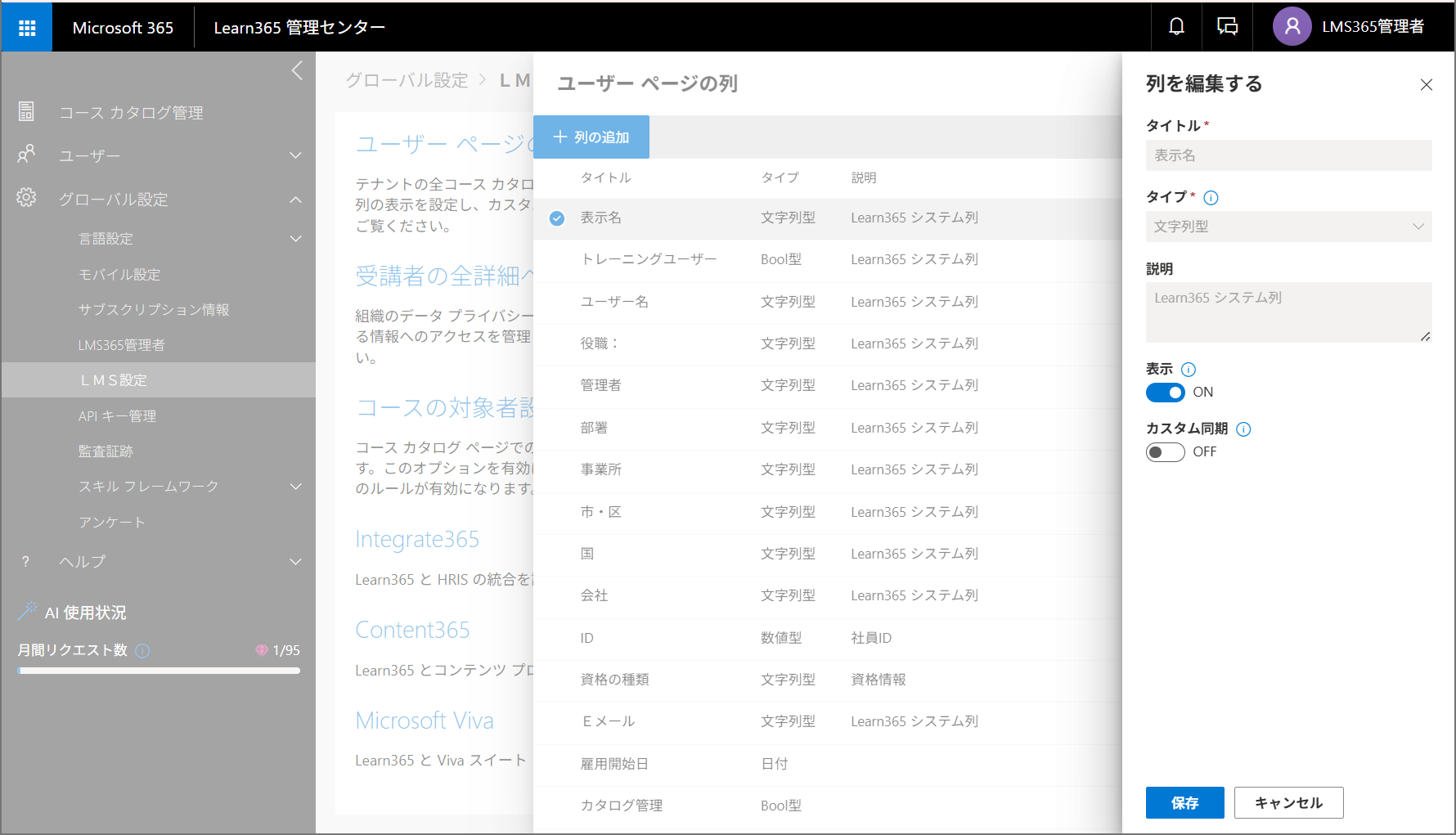This screenshot has height=835, width=1456.
Task: Click the コース カタログ管理 building icon
Action: click(26, 111)
